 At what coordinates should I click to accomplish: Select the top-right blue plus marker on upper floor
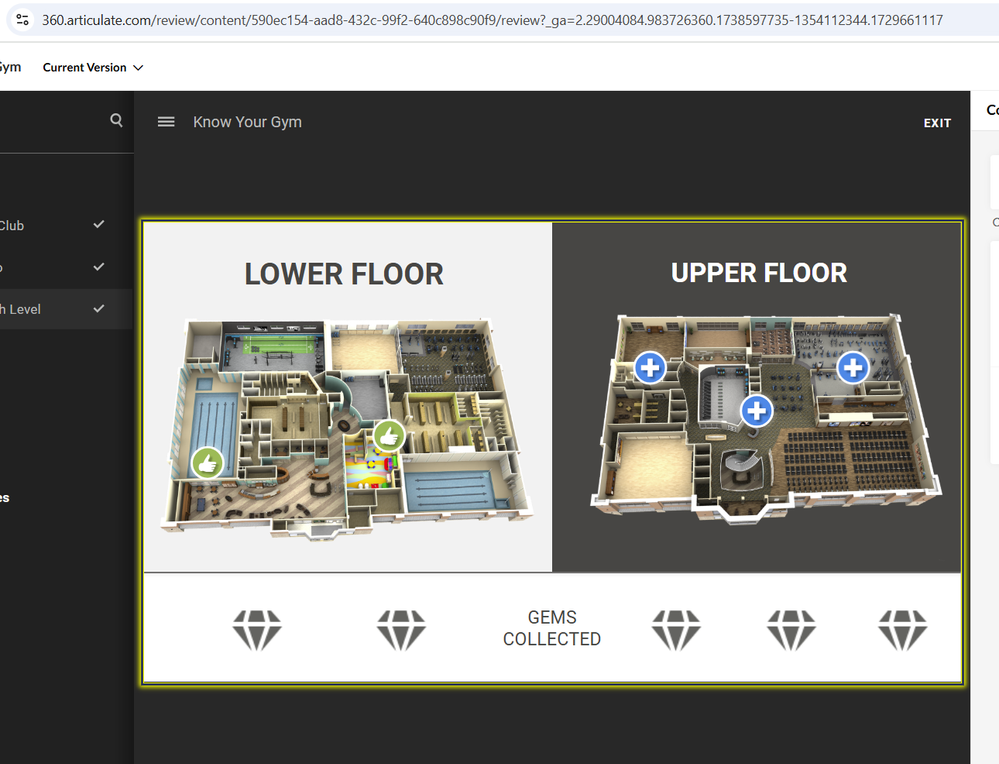click(x=852, y=367)
